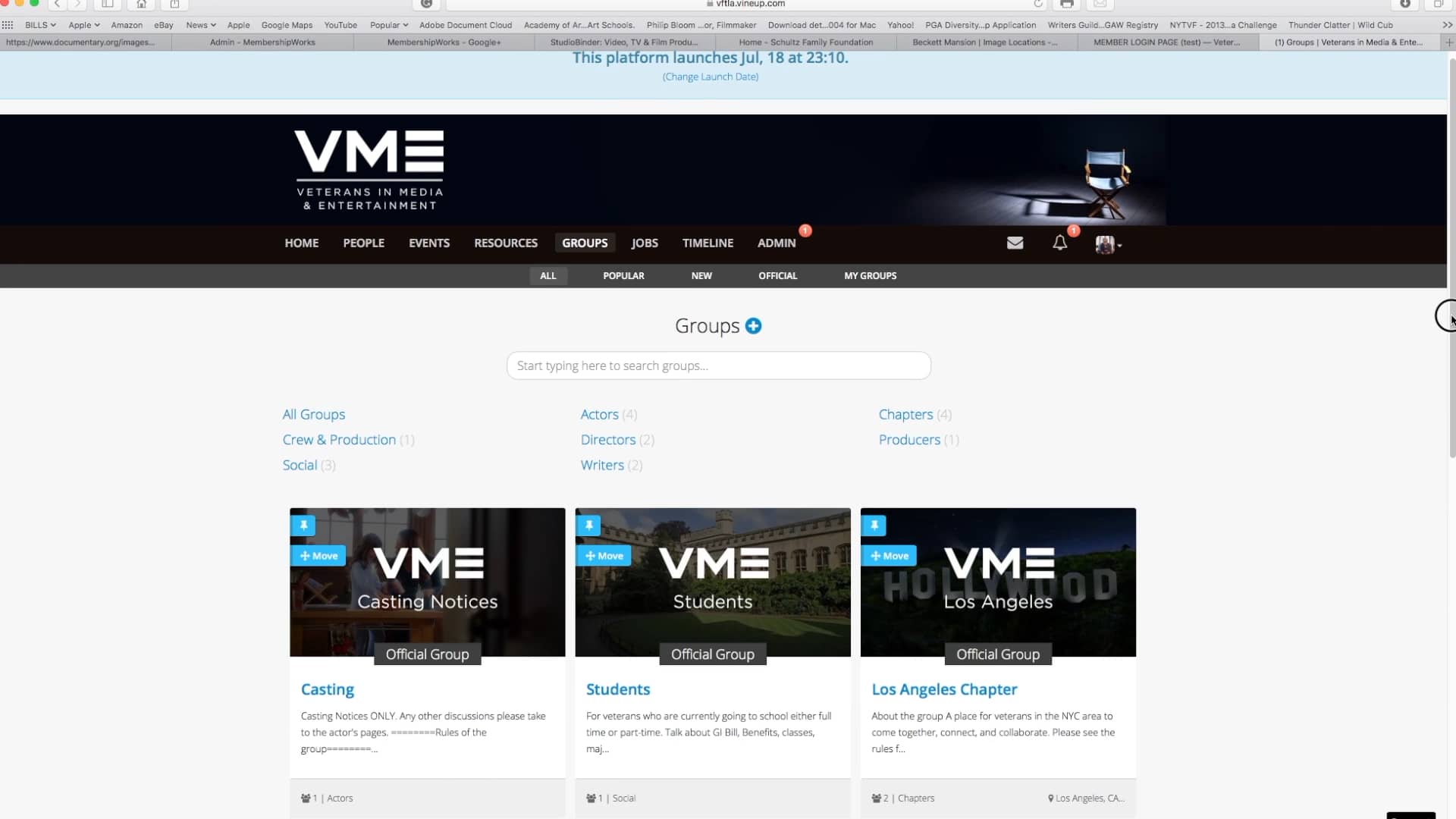Click the members icon on the Casting card footer
The image size is (1456, 819).
click(306, 798)
